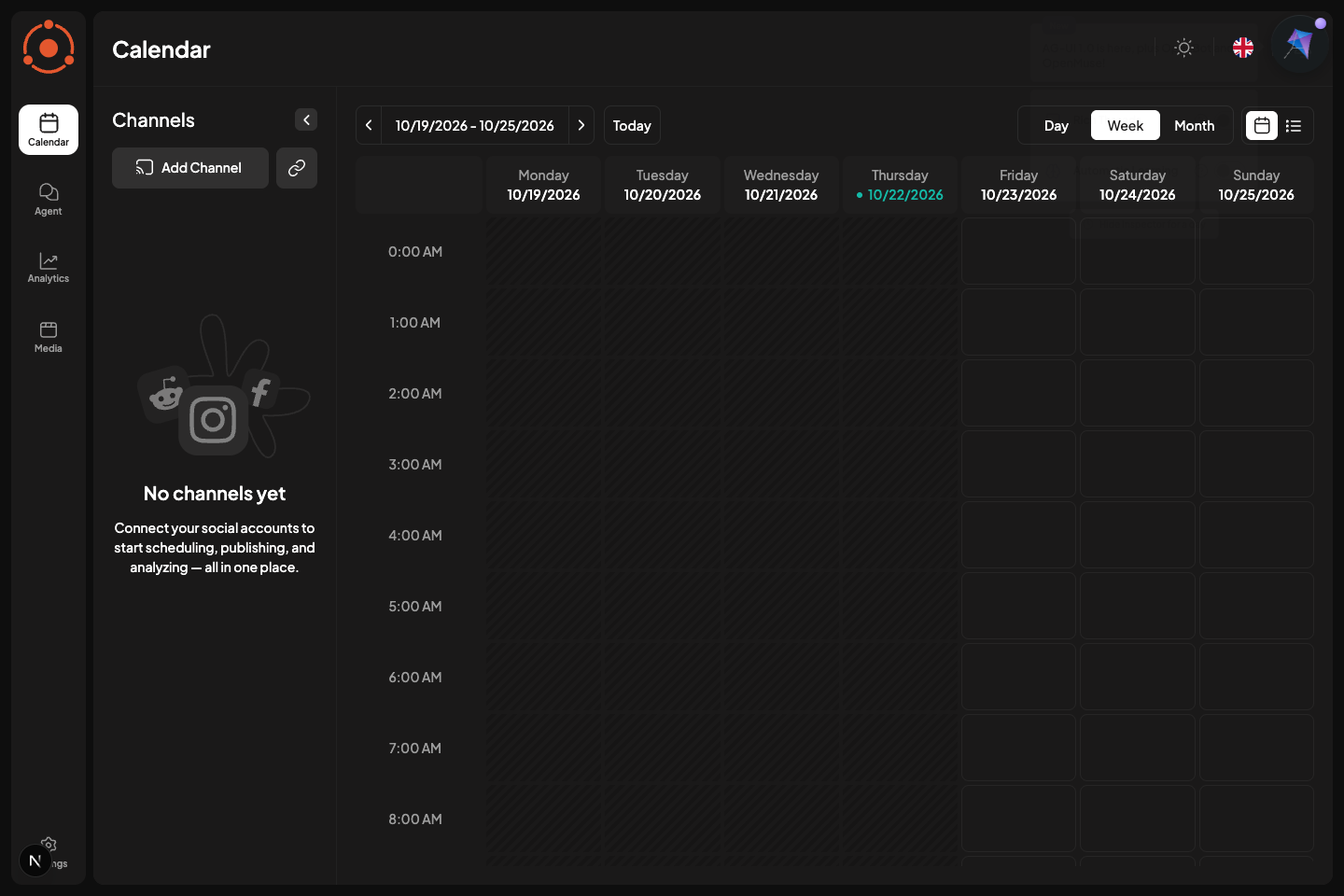Click the Monday 10/19/2026 column header
Image resolution: width=1344 pixels, height=896 pixels.
click(x=543, y=185)
